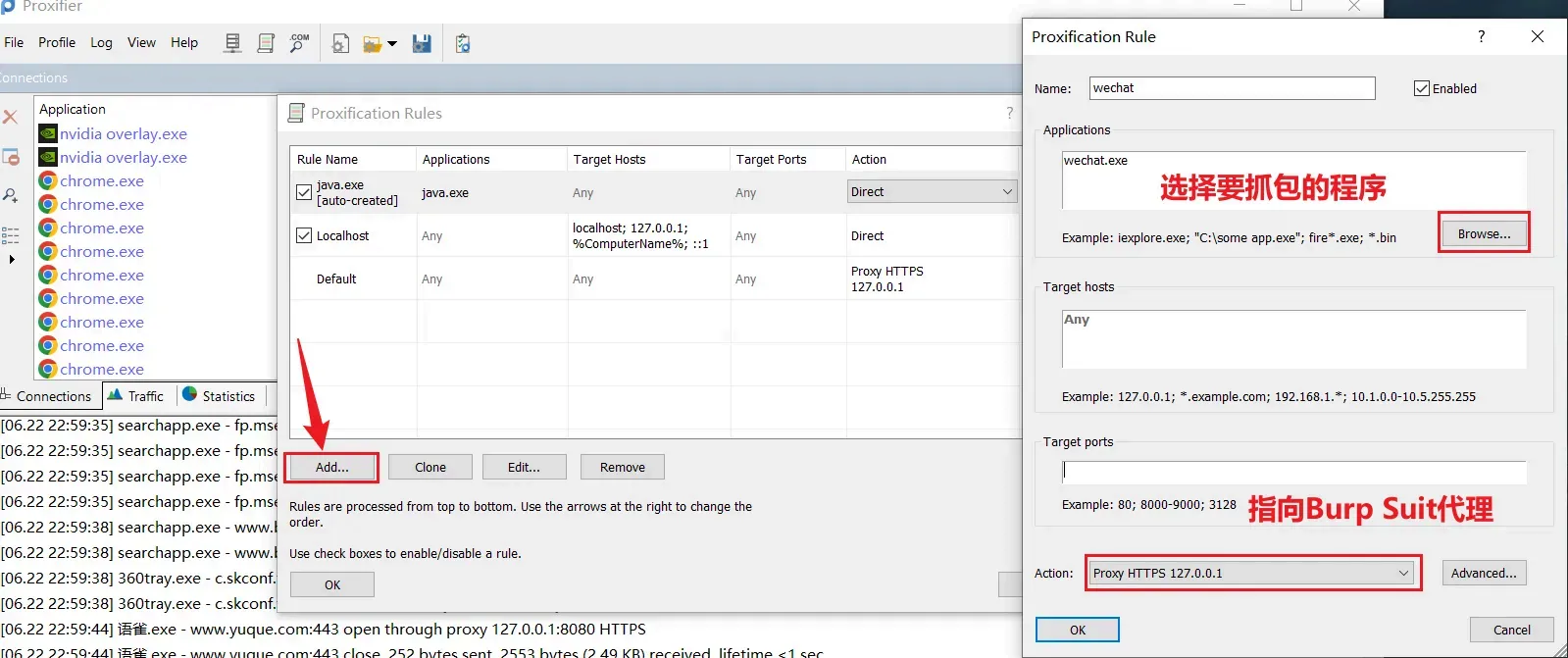Save the profile with the floppy icon
1568x658 pixels.
point(422,43)
